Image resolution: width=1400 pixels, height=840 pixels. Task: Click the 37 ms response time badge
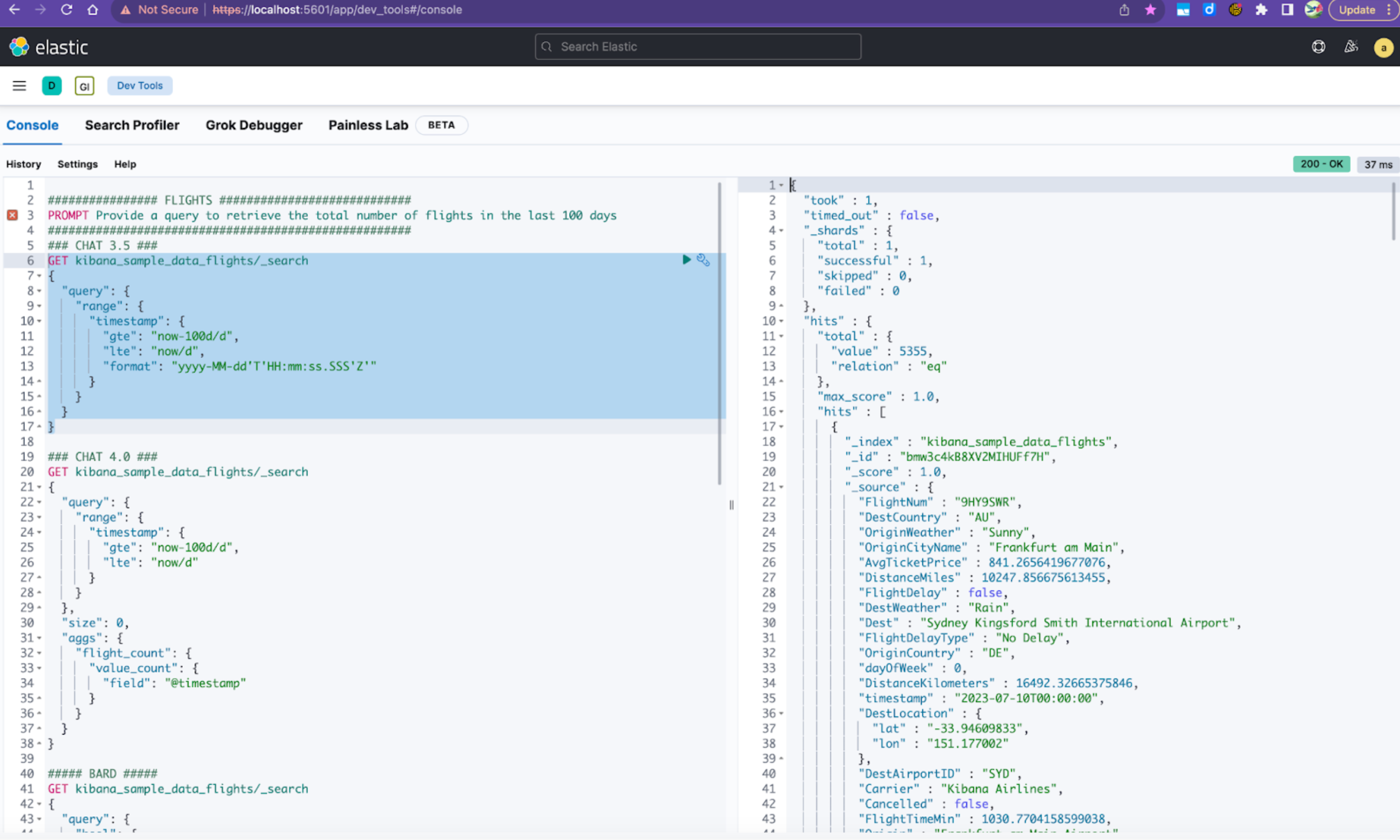[x=1377, y=165]
